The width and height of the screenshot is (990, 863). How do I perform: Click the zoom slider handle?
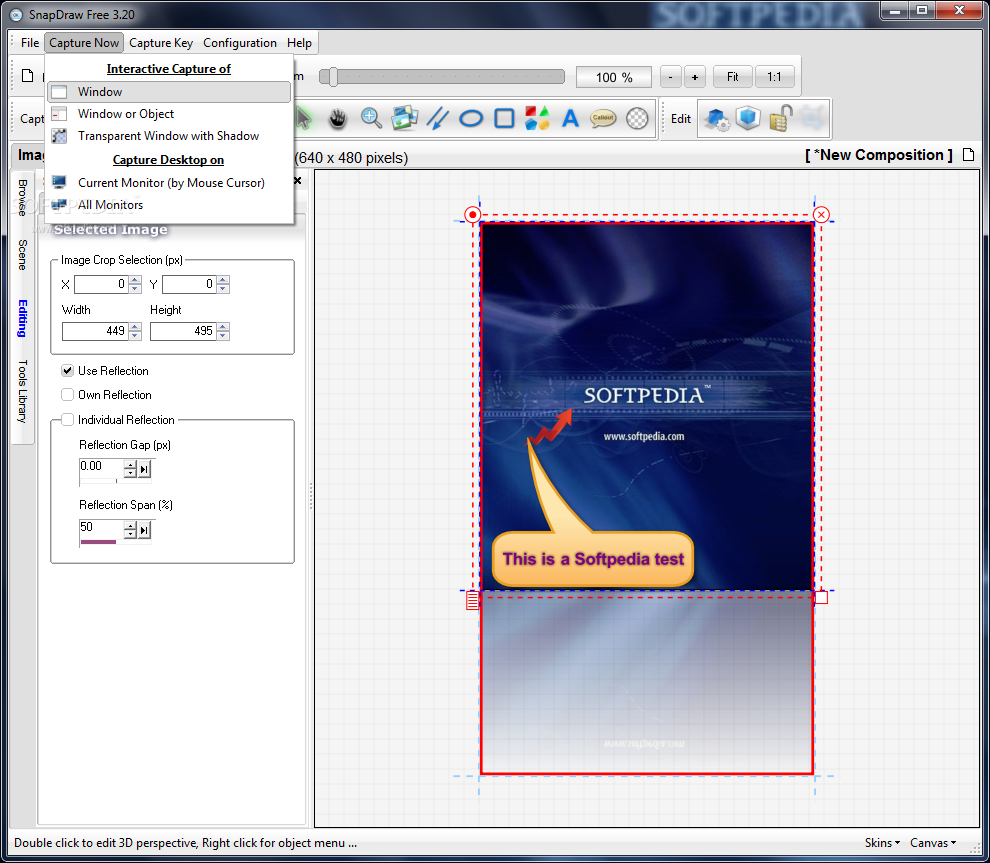(x=333, y=77)
